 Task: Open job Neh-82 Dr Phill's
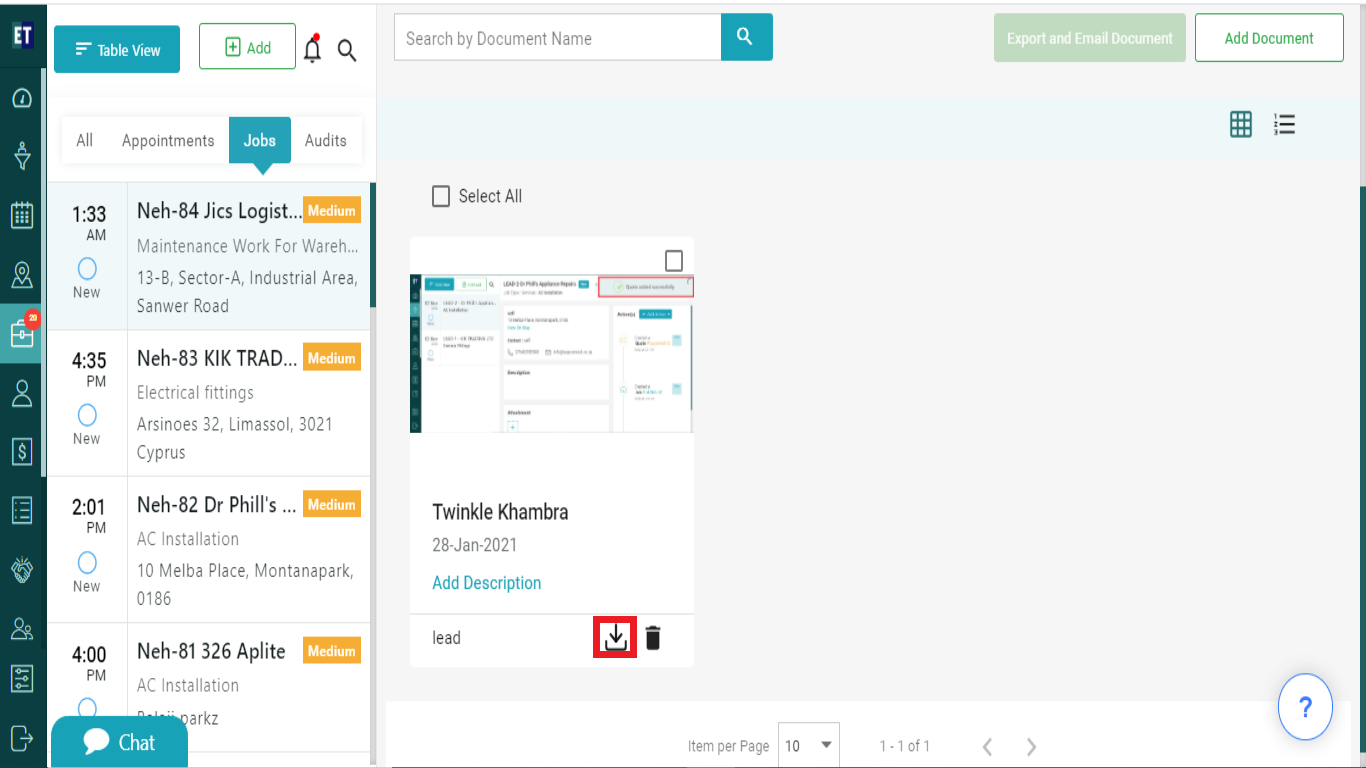pyautogui.click(x=209, y=550)
